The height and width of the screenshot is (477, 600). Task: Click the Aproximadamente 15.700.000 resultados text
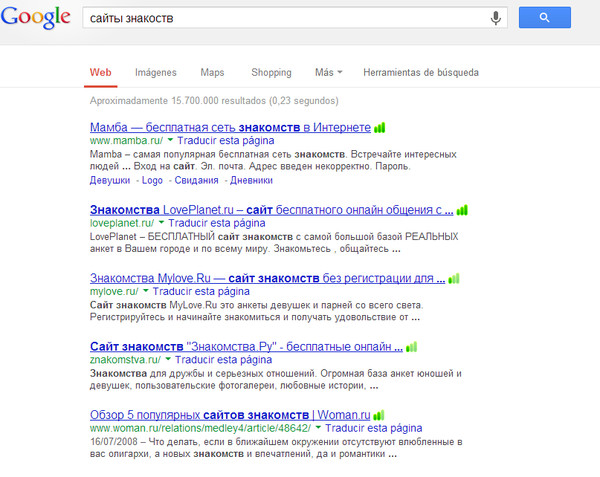214,101
